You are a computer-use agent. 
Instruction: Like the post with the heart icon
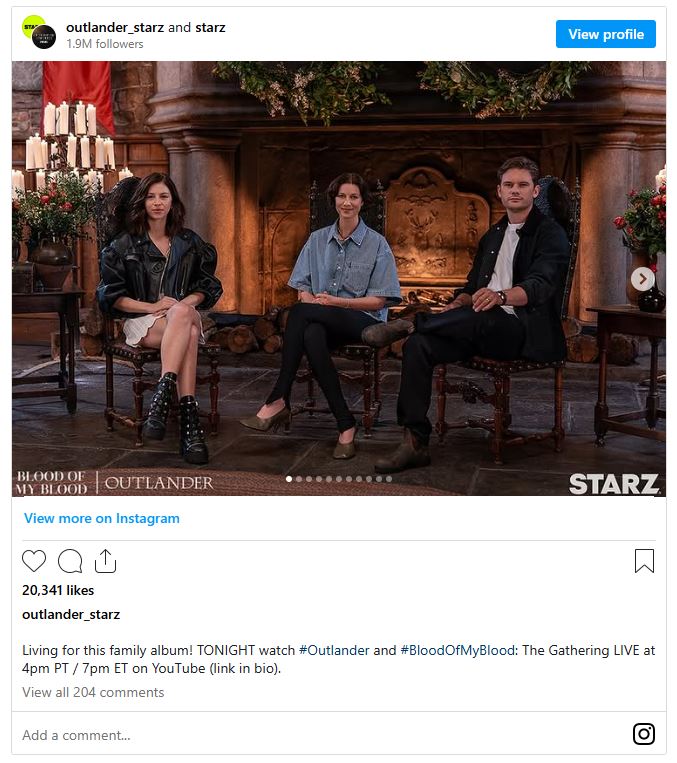(x=34, y=561)
